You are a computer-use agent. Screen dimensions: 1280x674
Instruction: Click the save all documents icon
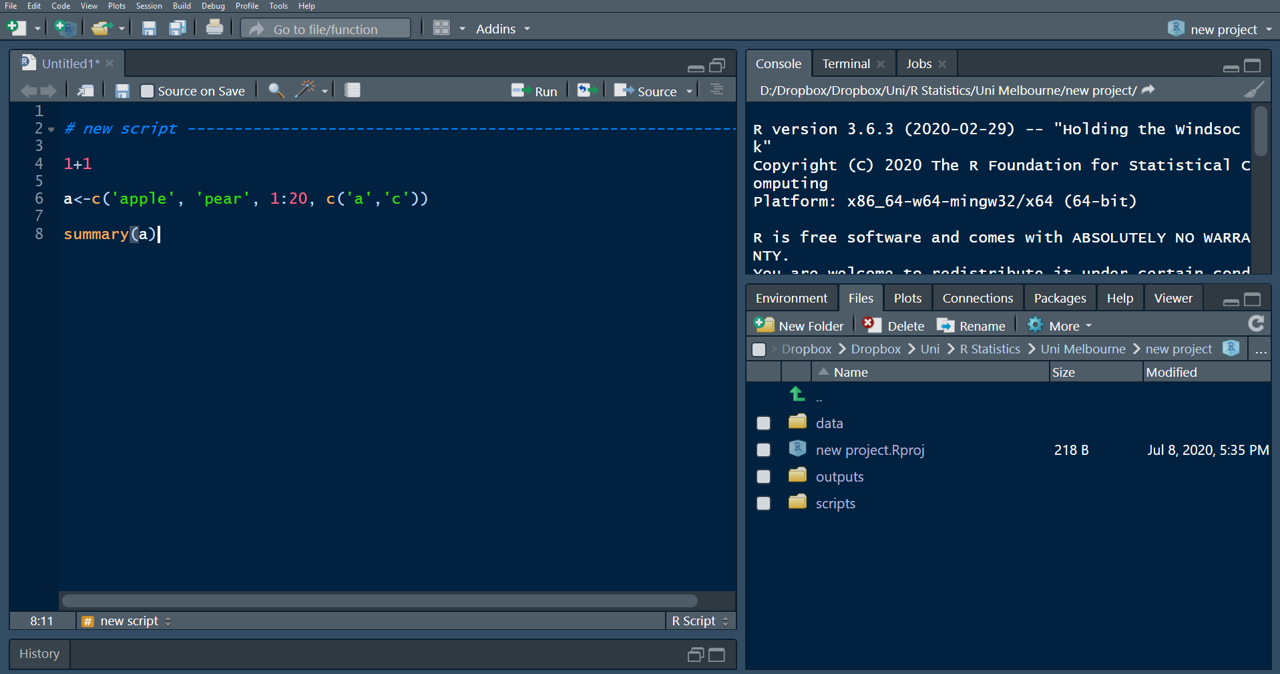pos(177,28)
